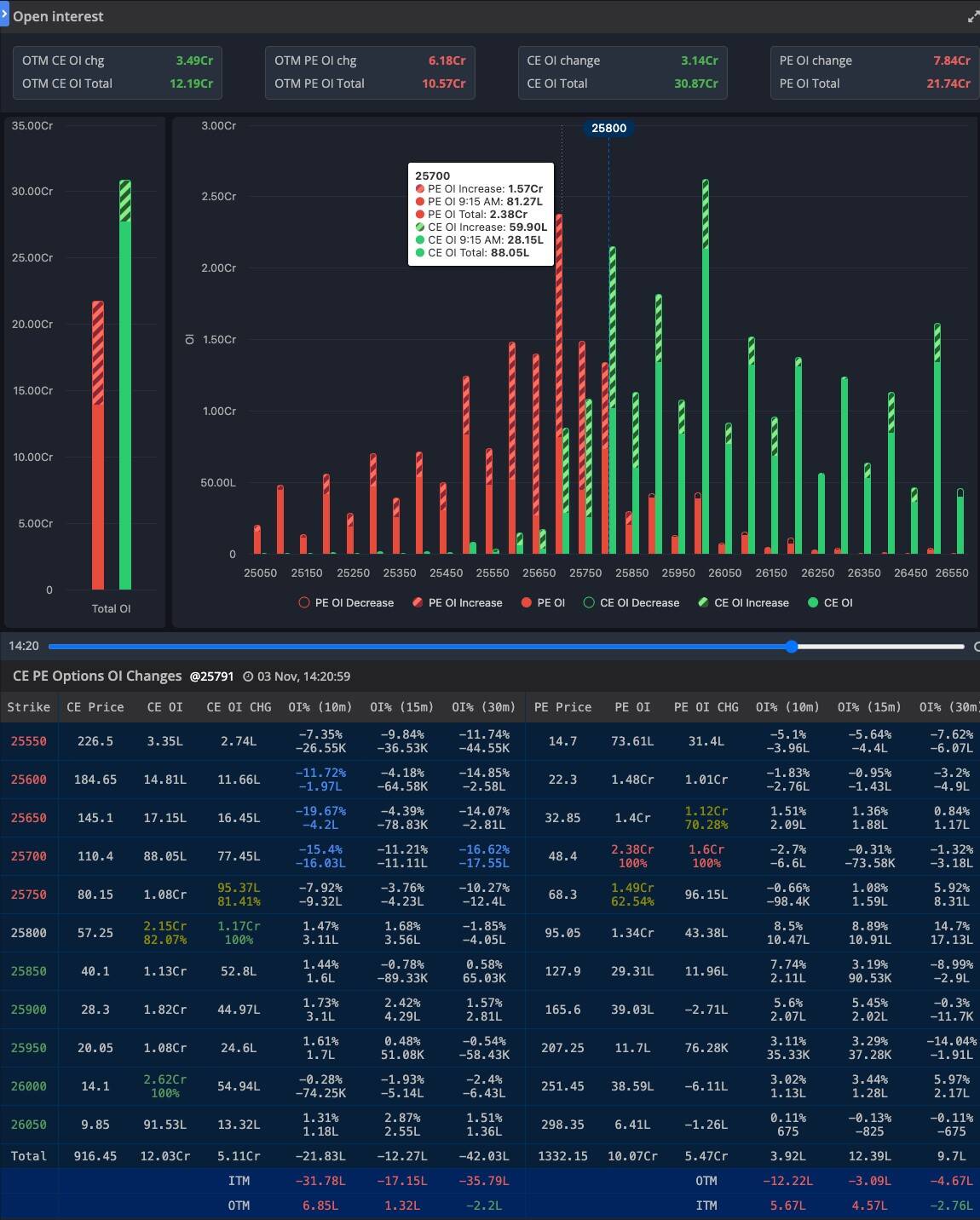Click the blue sidebar chevron arrow
Image resolution: width=980 pixels, height=1220 pixels.
[x=4, y=14]
